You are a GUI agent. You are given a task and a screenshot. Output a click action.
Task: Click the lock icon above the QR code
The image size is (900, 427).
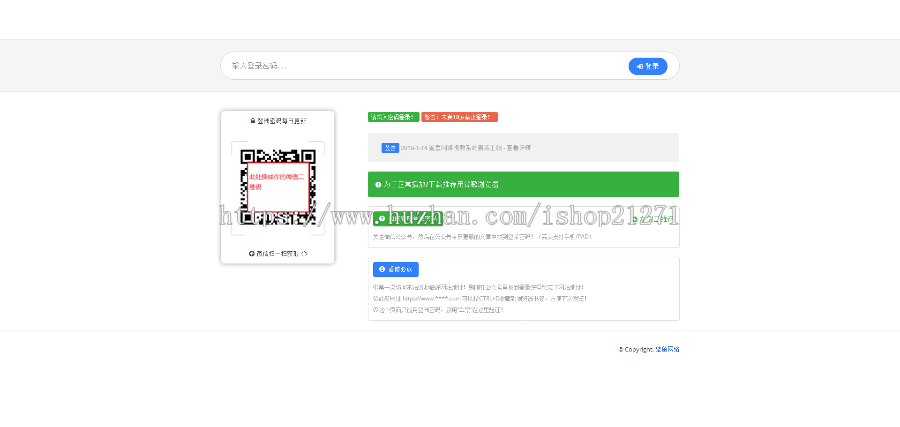point(252,121)
